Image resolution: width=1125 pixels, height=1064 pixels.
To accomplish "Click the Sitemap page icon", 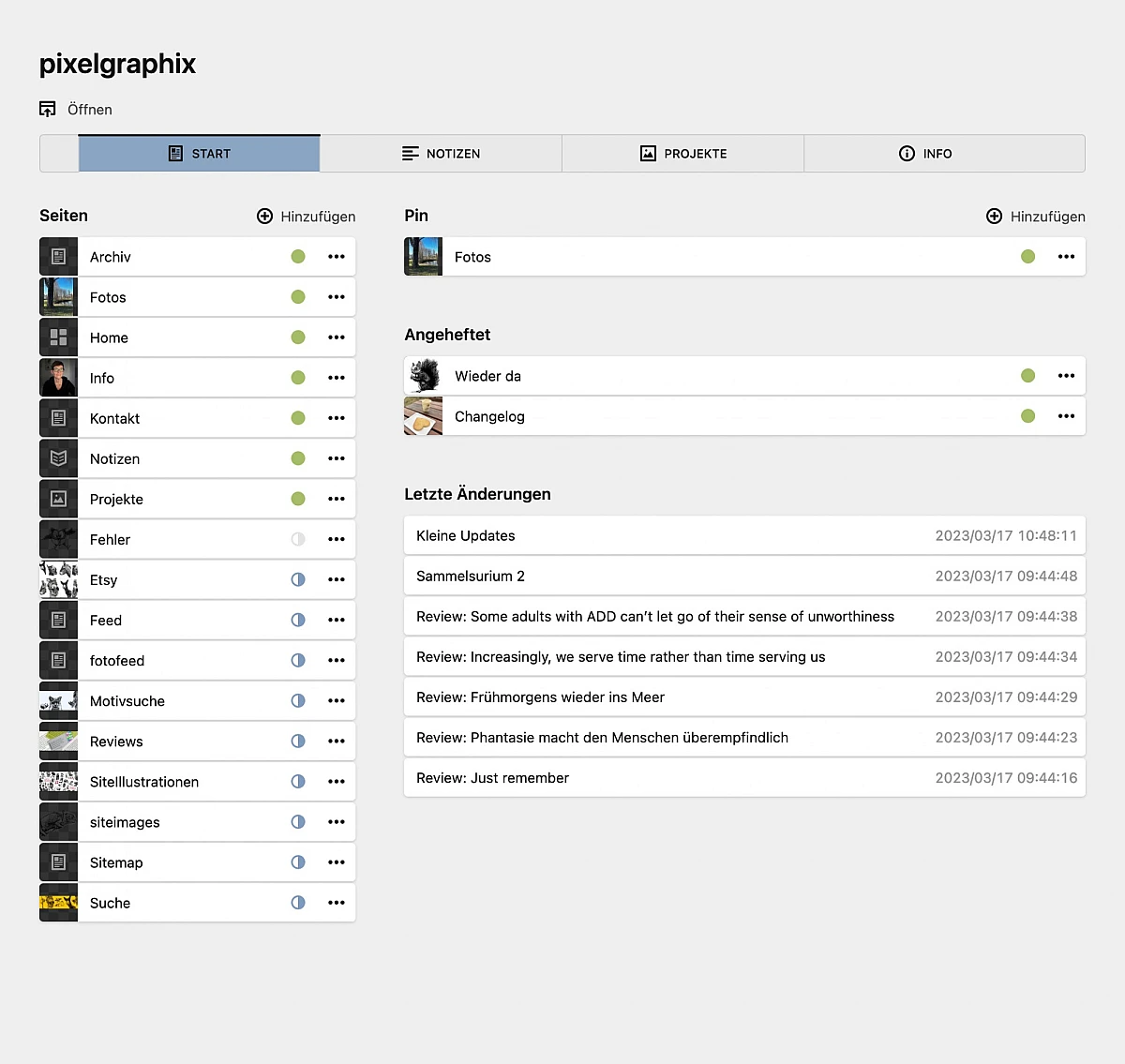I will tap(58, 862).
